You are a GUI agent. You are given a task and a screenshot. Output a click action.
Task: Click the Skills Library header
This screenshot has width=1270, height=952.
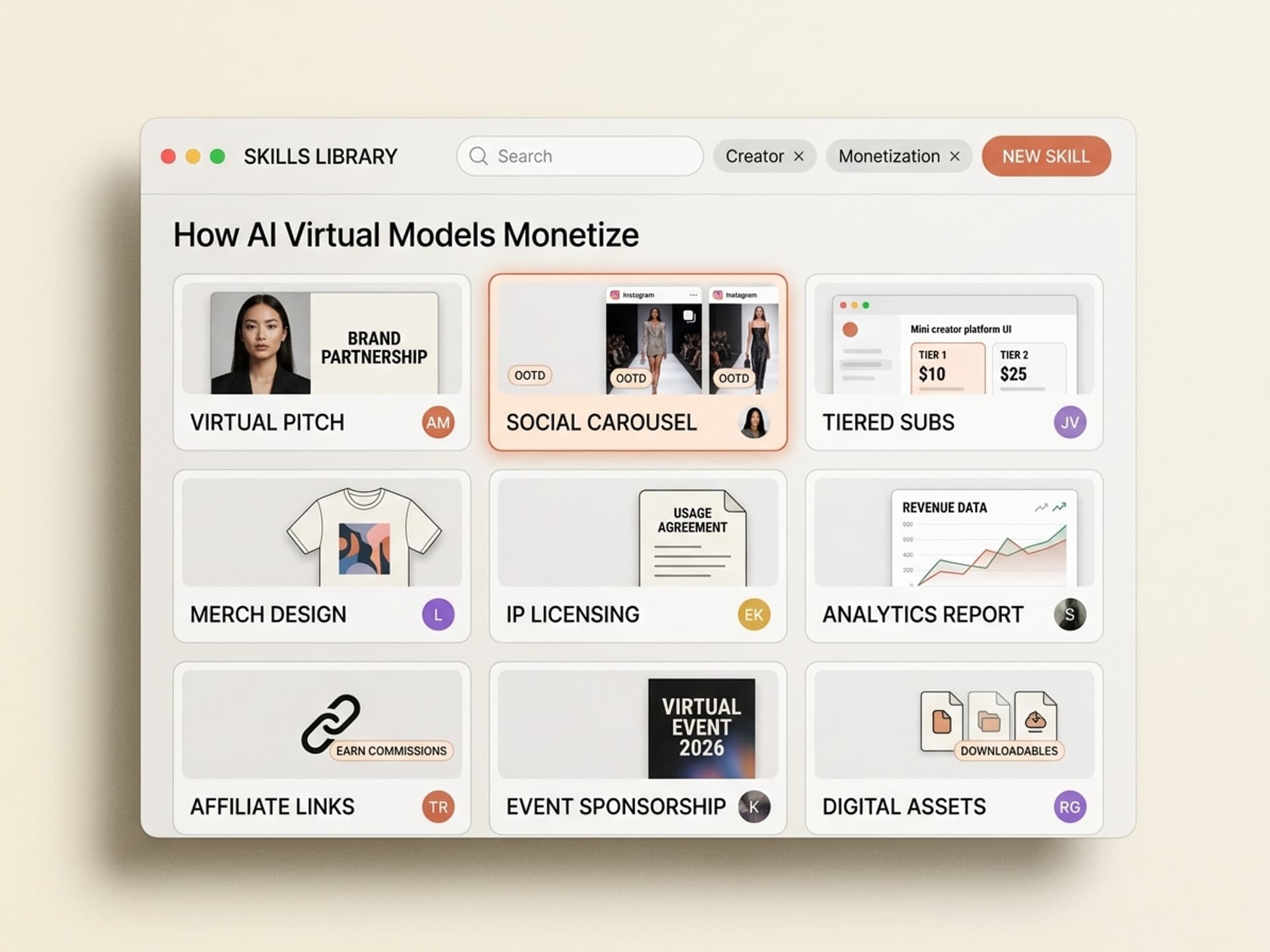click(319, 156)
